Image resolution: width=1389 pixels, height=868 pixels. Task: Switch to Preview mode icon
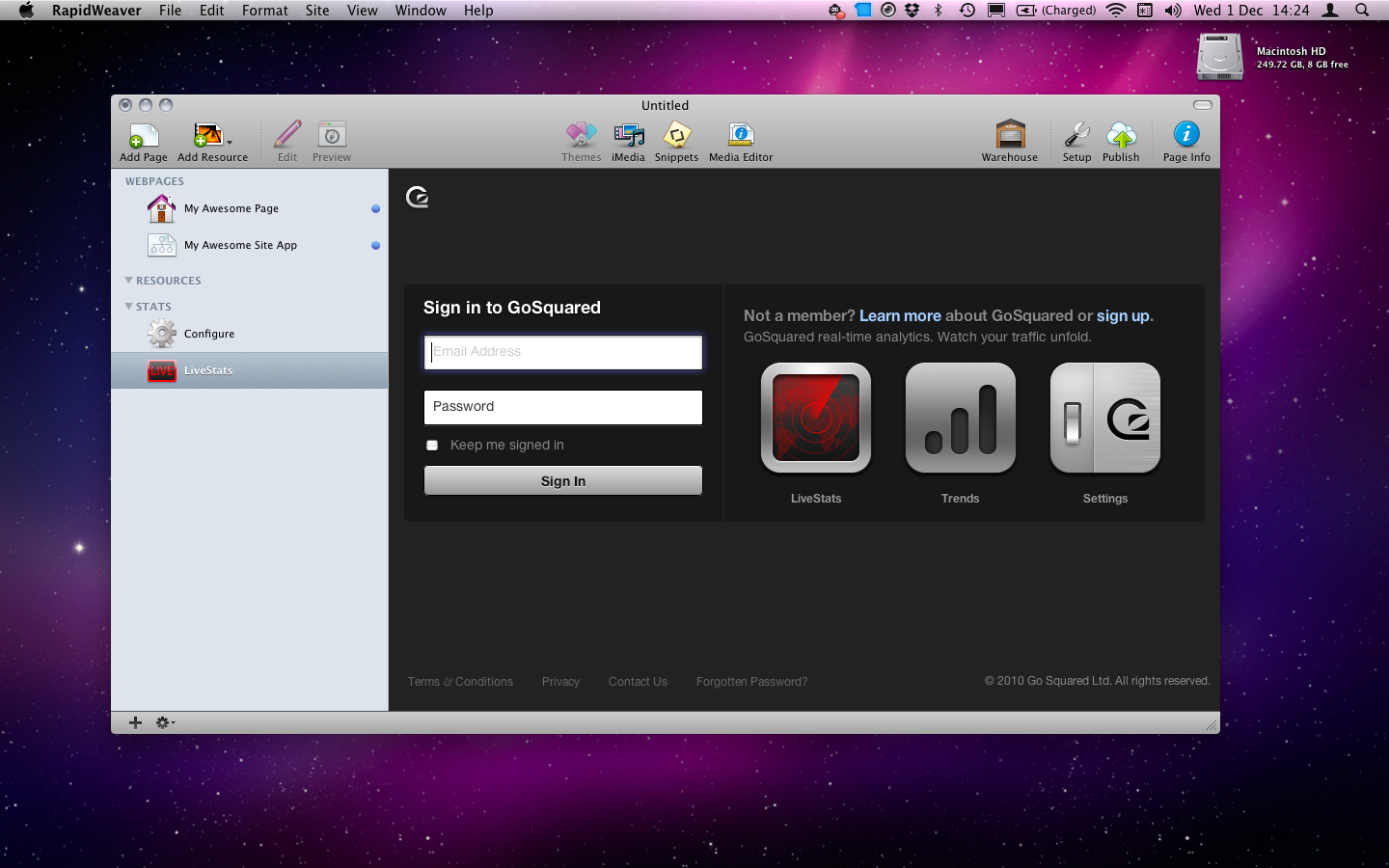pos(332,135)
